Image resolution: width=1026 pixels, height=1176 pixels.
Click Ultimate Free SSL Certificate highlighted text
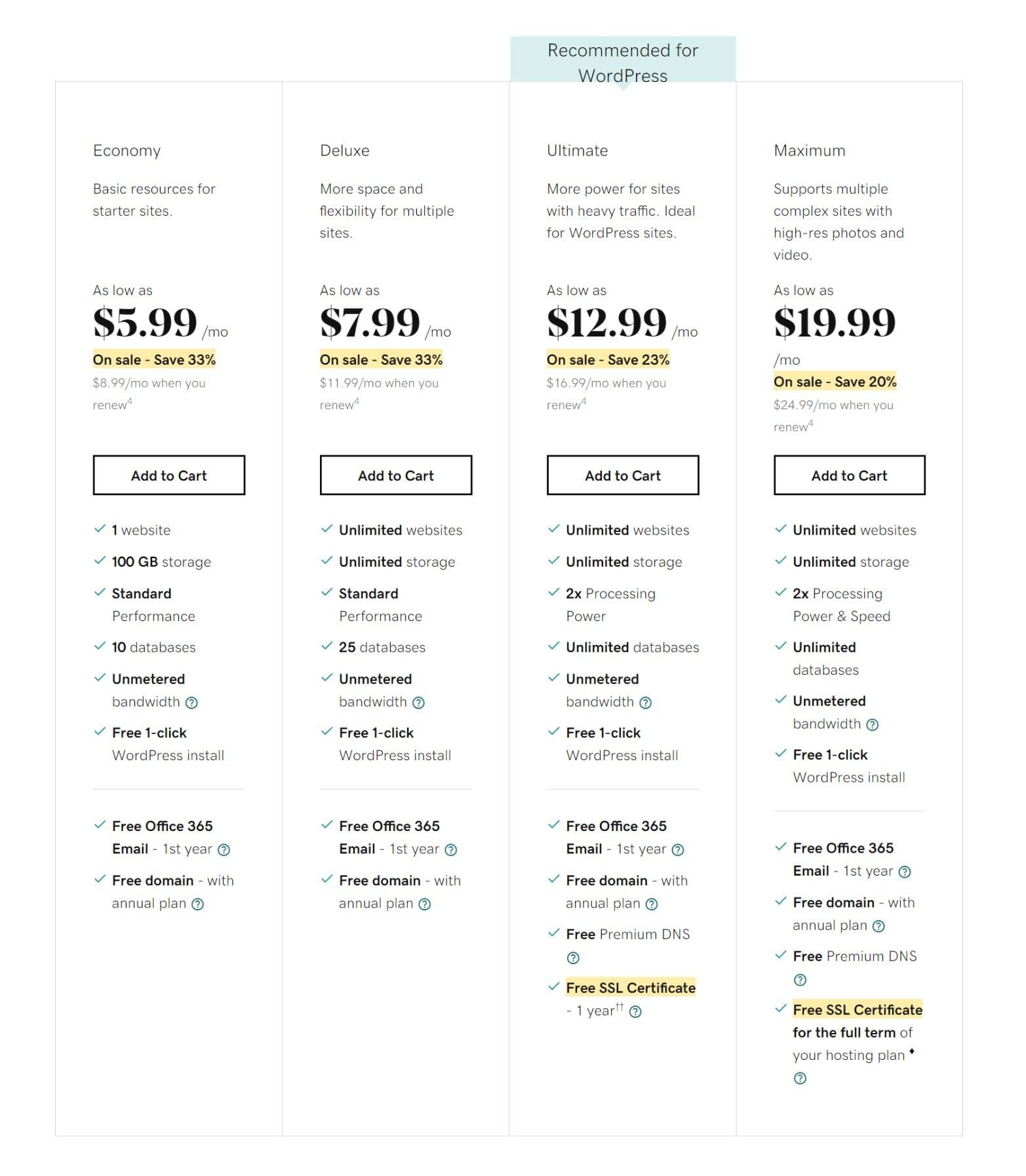[x=631, y=988]
